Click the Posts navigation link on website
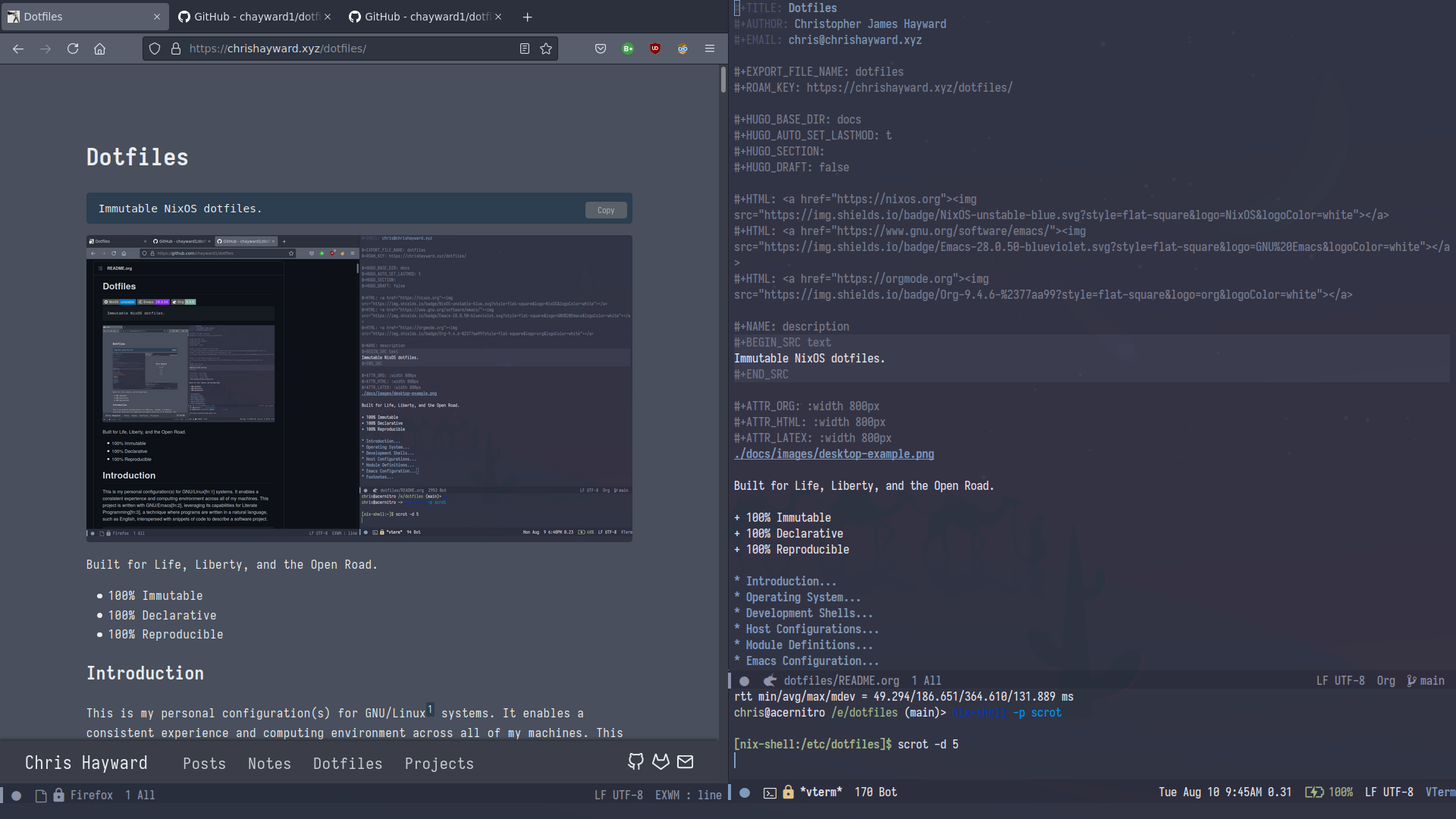Screen dimensions: 1456x819 pos(204,764)
